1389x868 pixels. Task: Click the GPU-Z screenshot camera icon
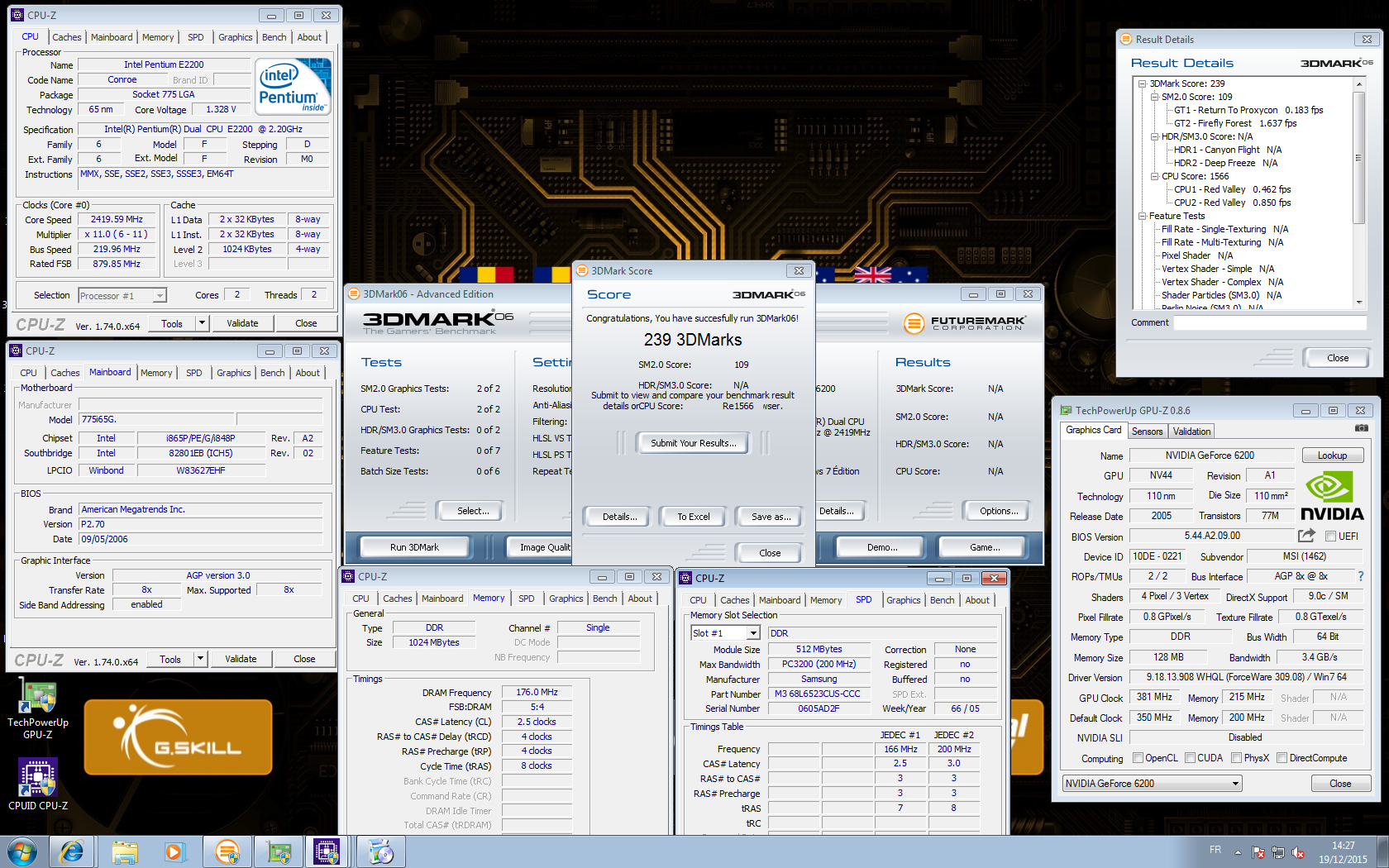pyautogui.click(x=1361, y=428)
